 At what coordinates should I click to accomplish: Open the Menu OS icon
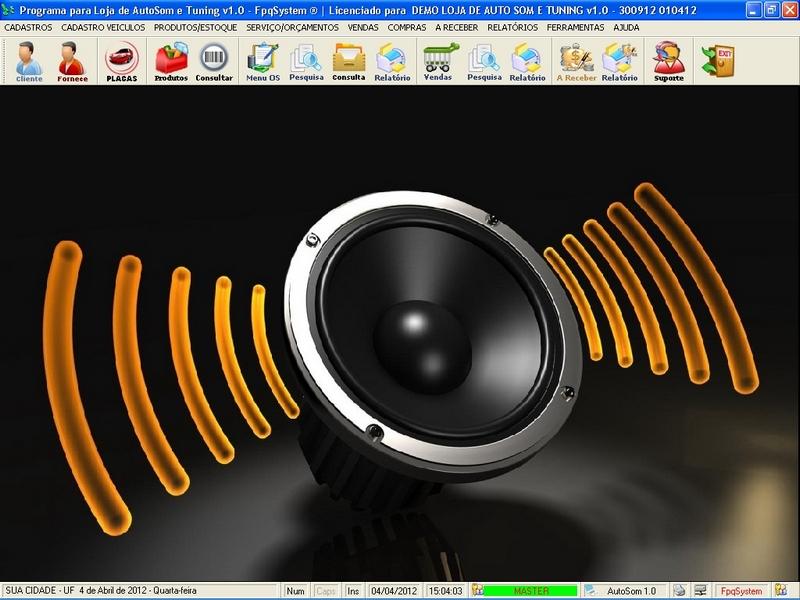click(x=263, y=61)
